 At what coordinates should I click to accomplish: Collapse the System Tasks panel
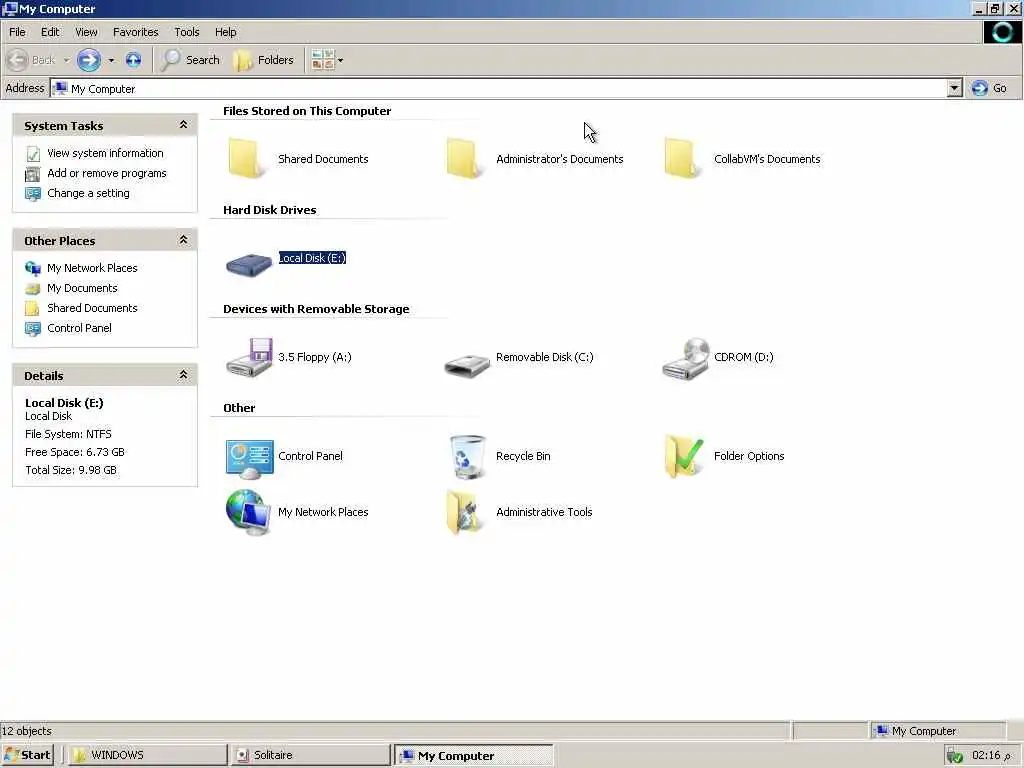tap(184, 125)
